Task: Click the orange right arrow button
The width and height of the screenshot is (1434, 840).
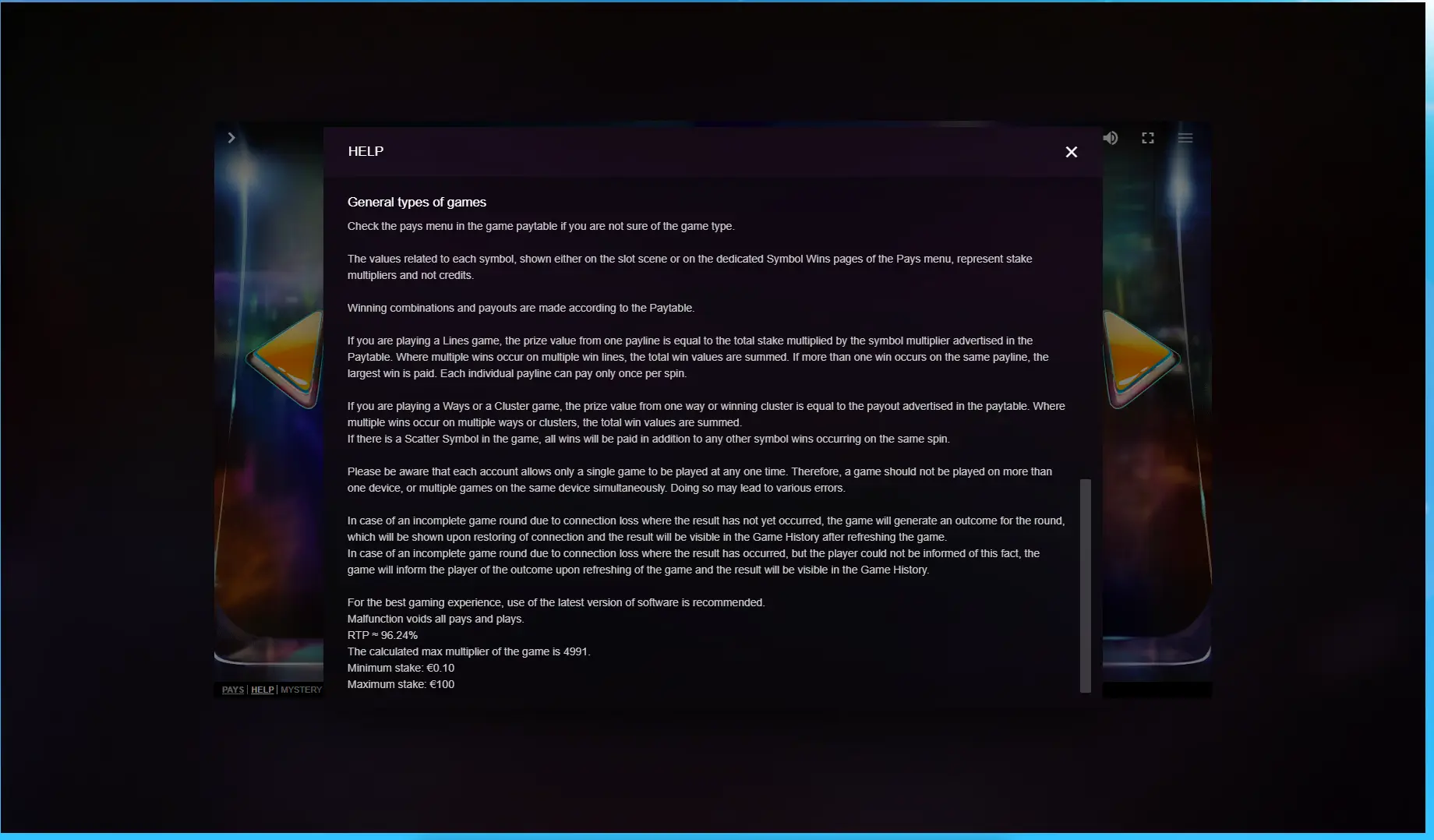Action: [x=1139, y=359]
